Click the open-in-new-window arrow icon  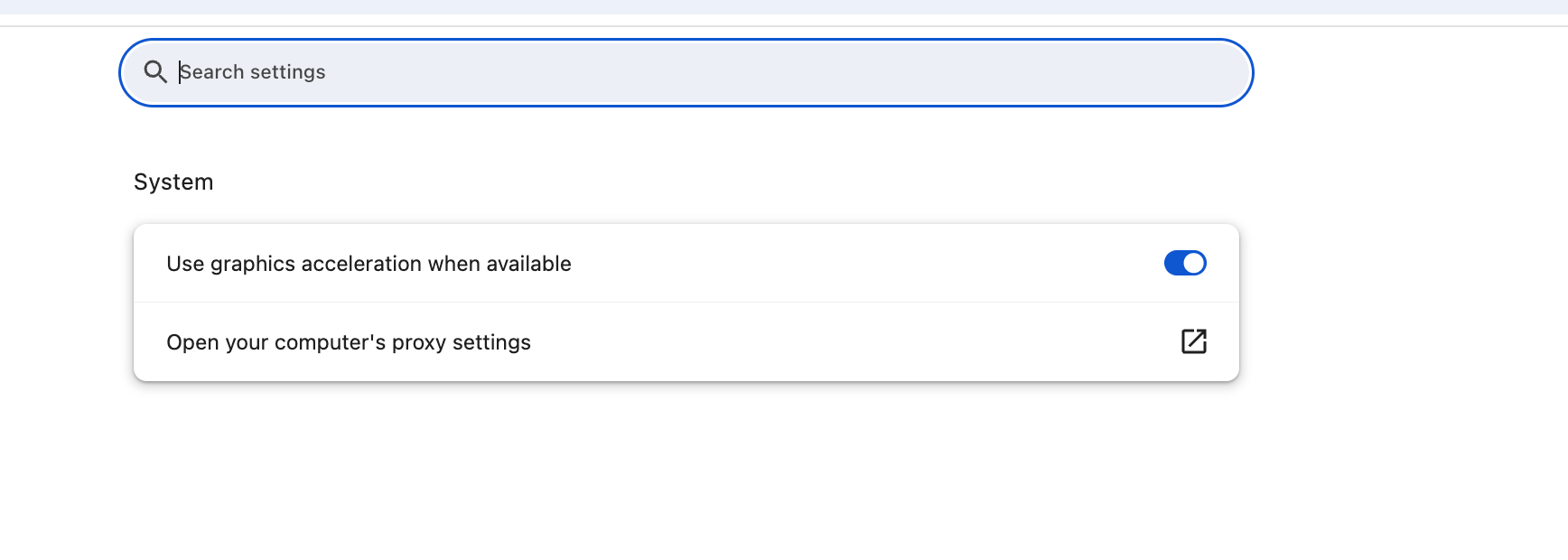pos(1194,341)
